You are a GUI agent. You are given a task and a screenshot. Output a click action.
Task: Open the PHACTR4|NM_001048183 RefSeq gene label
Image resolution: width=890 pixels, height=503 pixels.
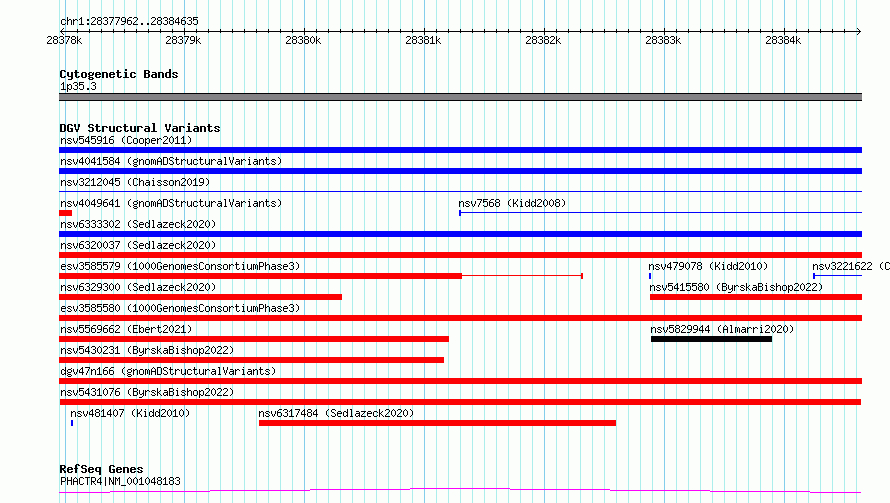pyautogui.click(x=120, y=481)
